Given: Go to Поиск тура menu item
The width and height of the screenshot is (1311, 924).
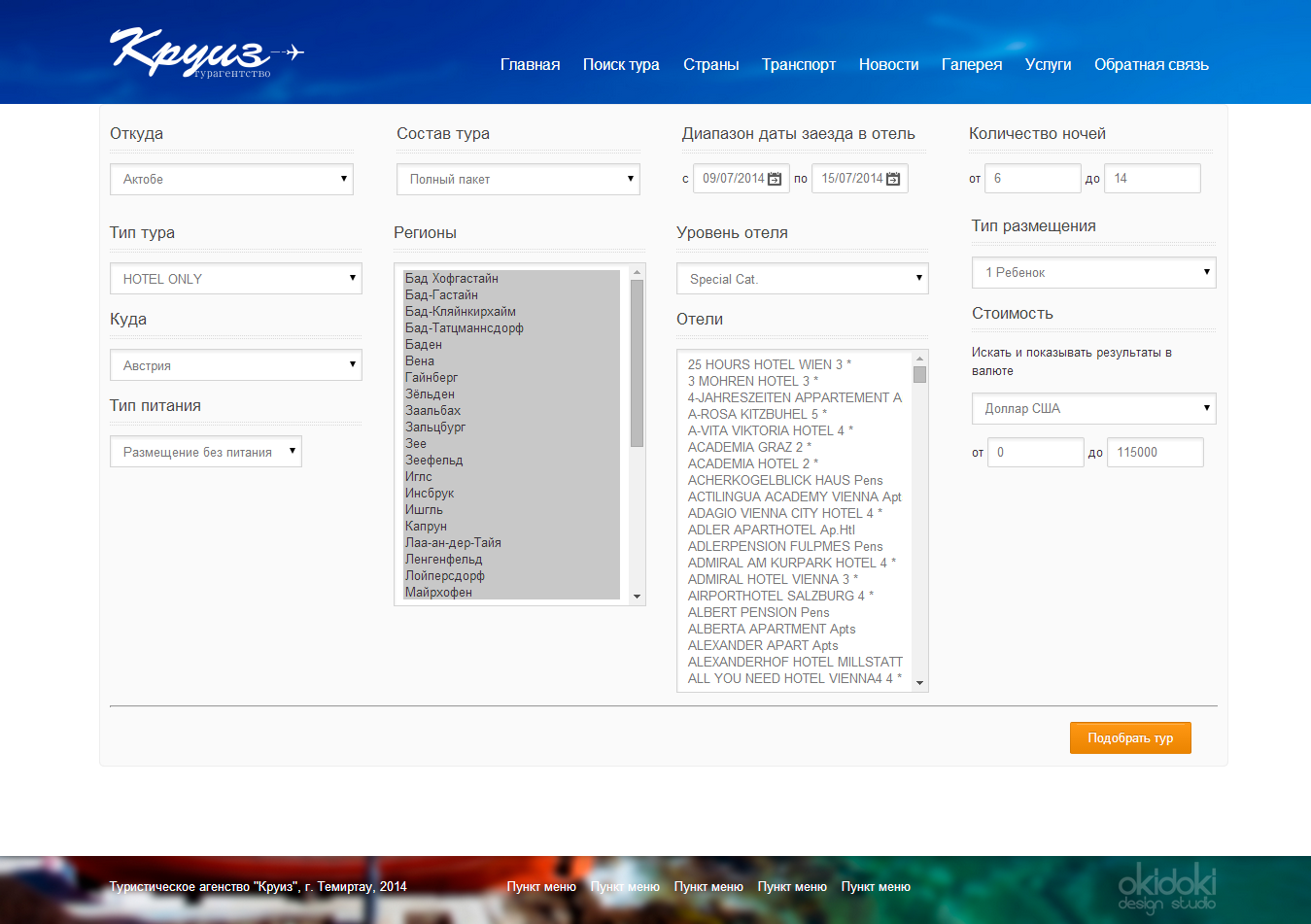Looking at the screenshot, I should (x=621, y=65).
